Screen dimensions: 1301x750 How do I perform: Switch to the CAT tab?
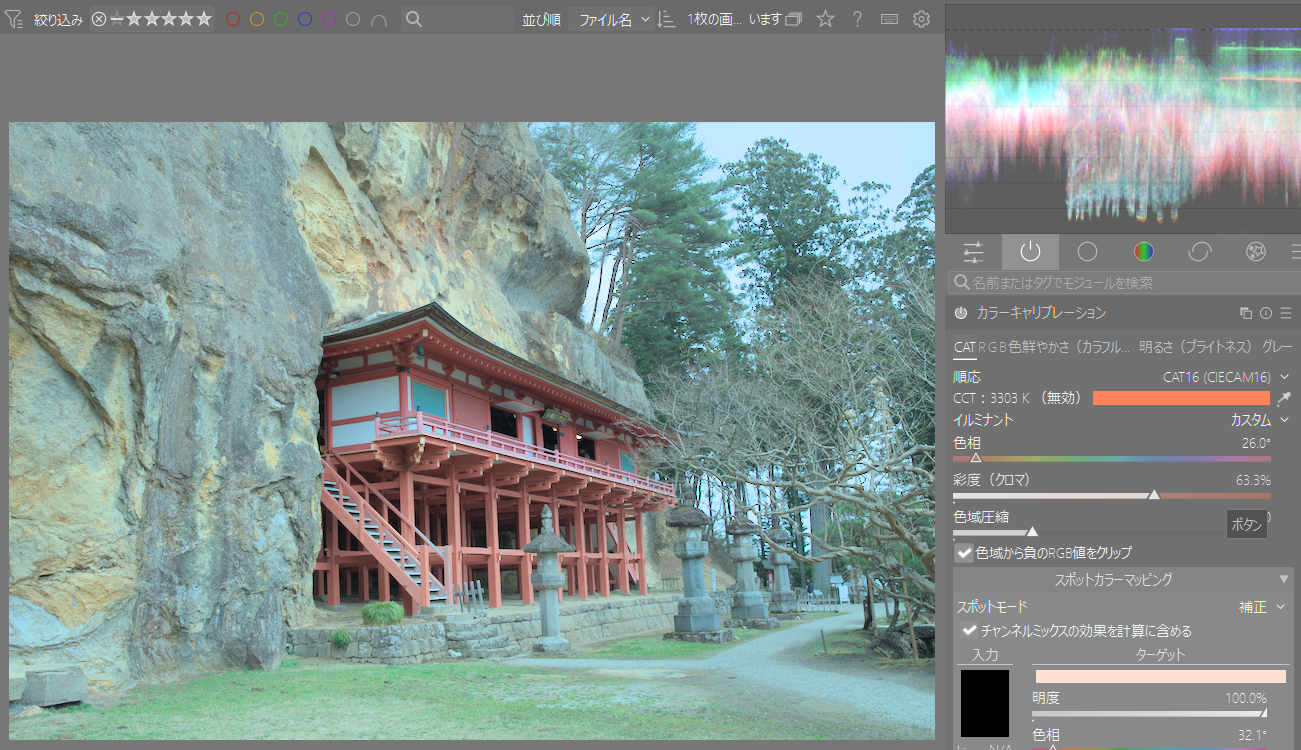[964, 347]
